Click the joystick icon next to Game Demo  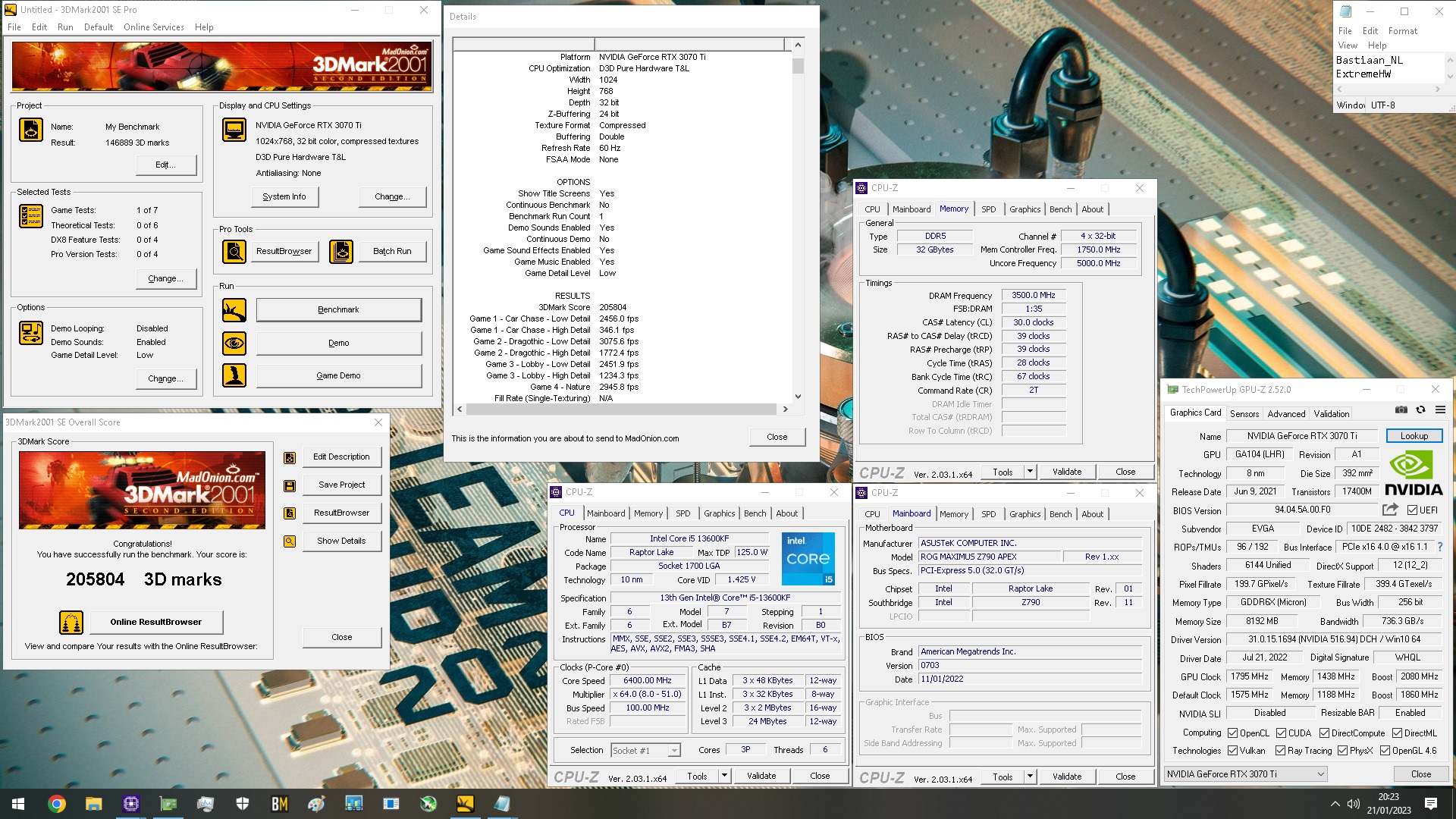coord(234,375)
